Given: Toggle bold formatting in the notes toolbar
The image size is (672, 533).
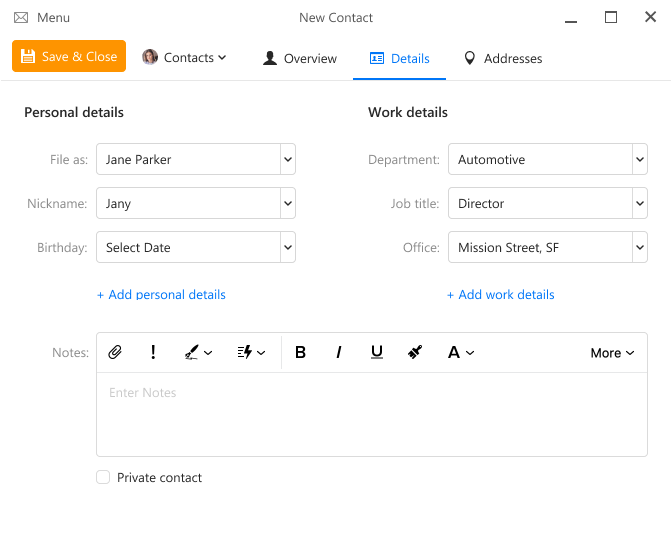Looking at the screenshot, I should click(x=300, y=352).
